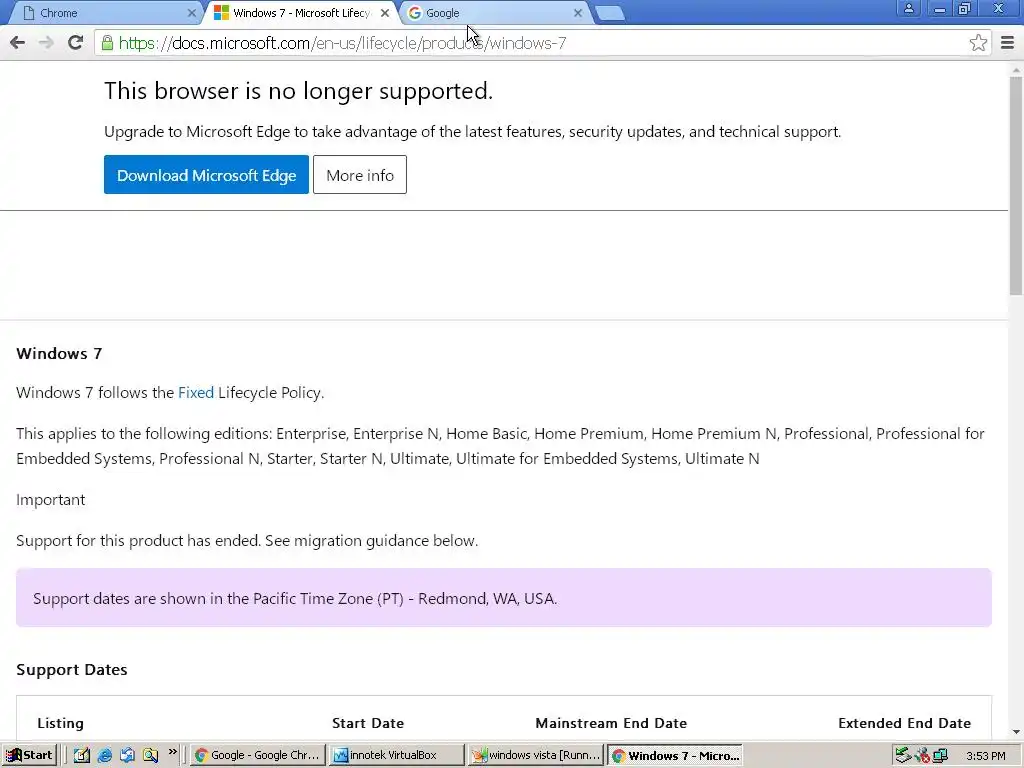Click the Support Dates heading
Viewport: 1024px width, 768px height.
[72, 669]
